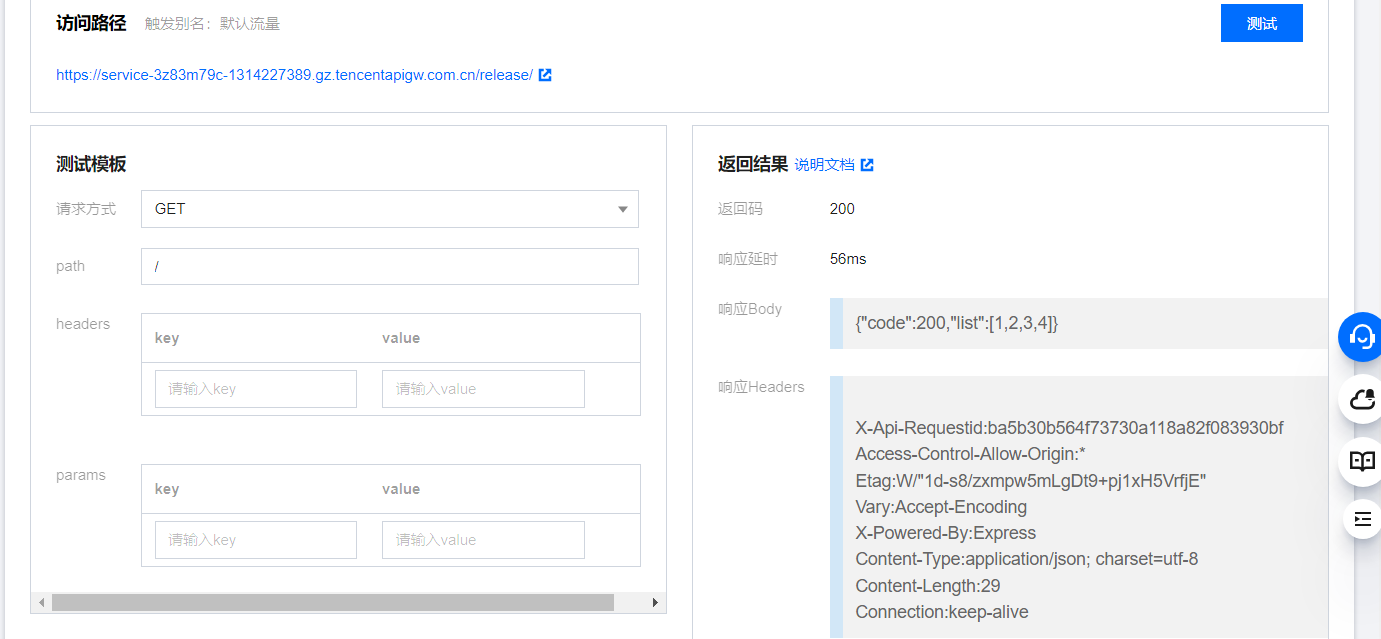Open the customer support headset icon

point(1362,336)
